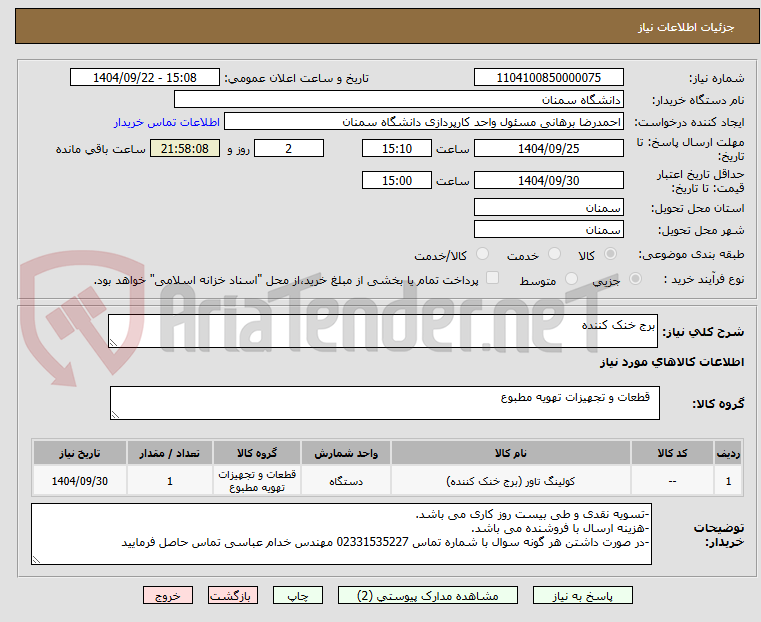This screenshot has width=761, height=622.
Task: Click the quantity cell showing 1
Action: click(x=169, y=481)
